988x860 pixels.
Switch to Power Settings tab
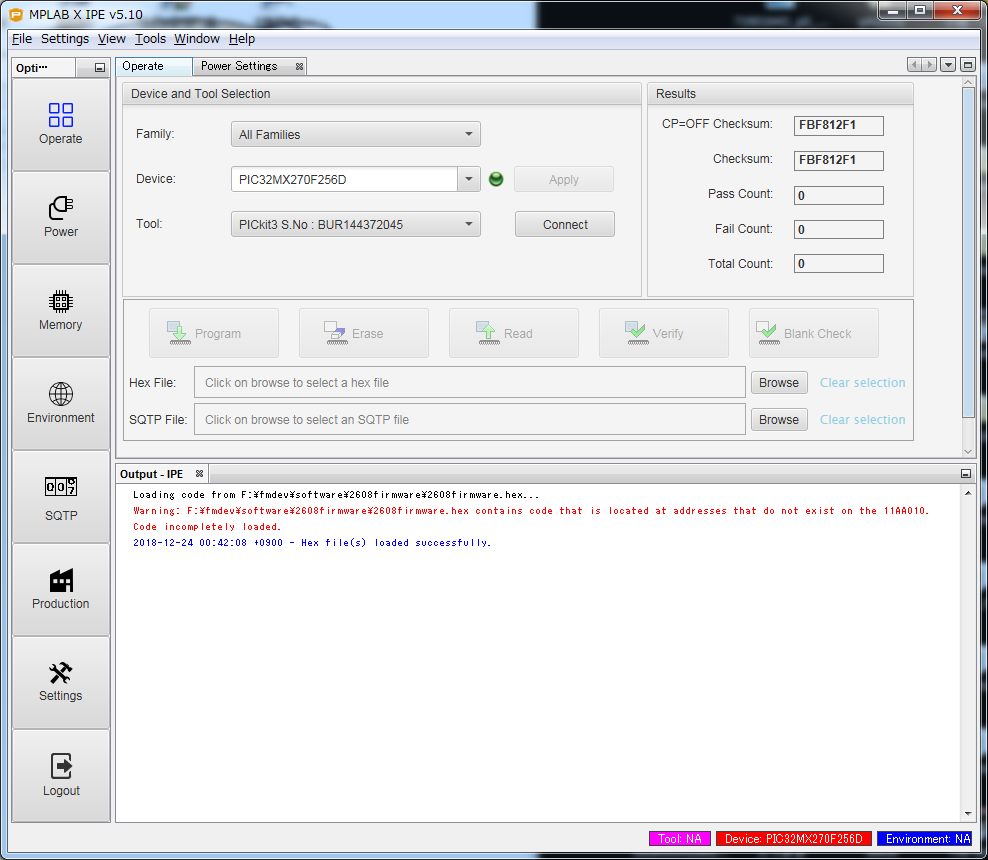click(x=239, y=66)
